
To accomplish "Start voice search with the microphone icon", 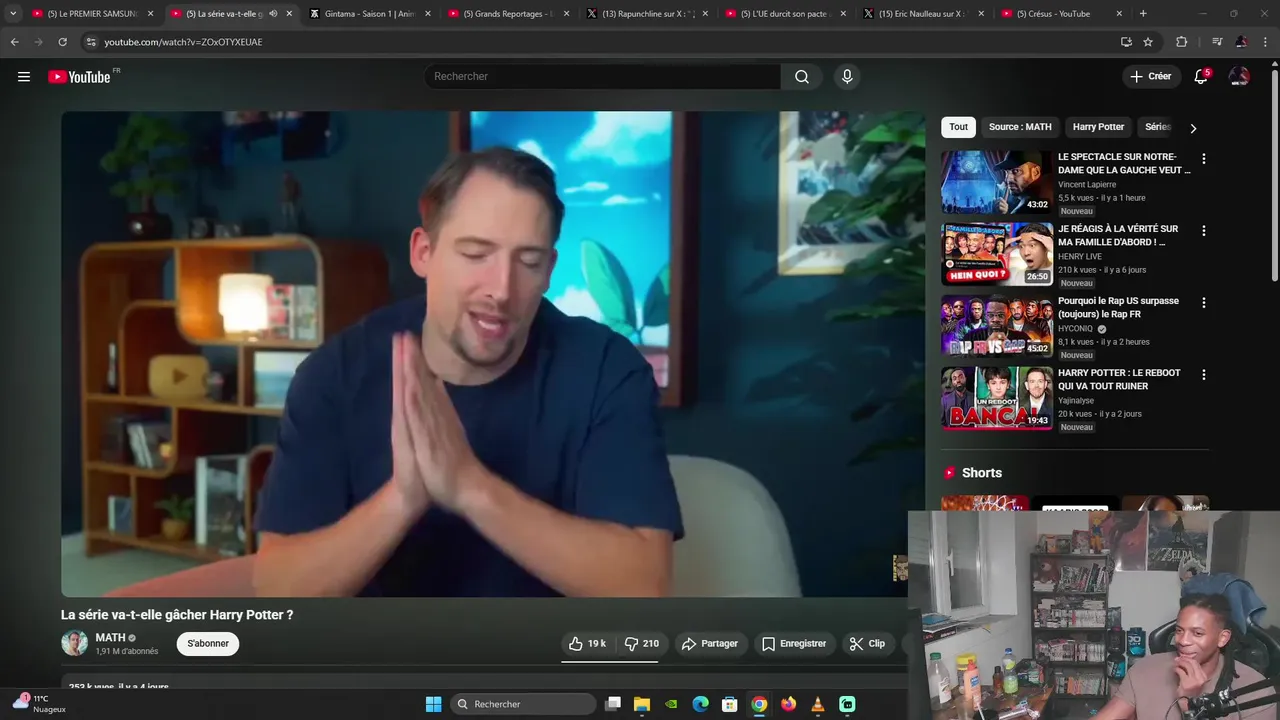I will (847, 77).
